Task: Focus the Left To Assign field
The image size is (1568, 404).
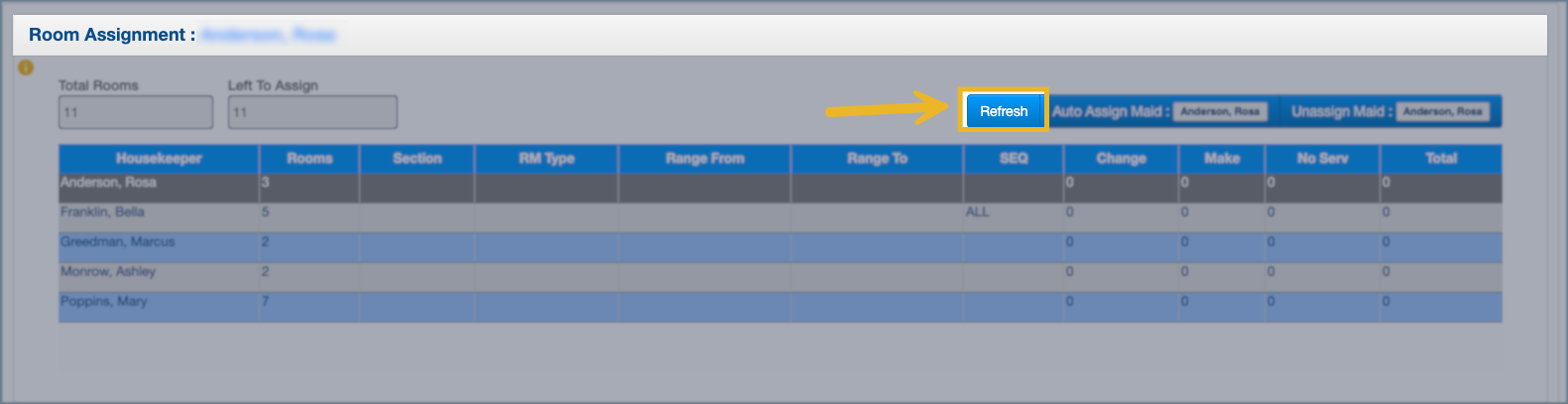Action: point(312,112)
